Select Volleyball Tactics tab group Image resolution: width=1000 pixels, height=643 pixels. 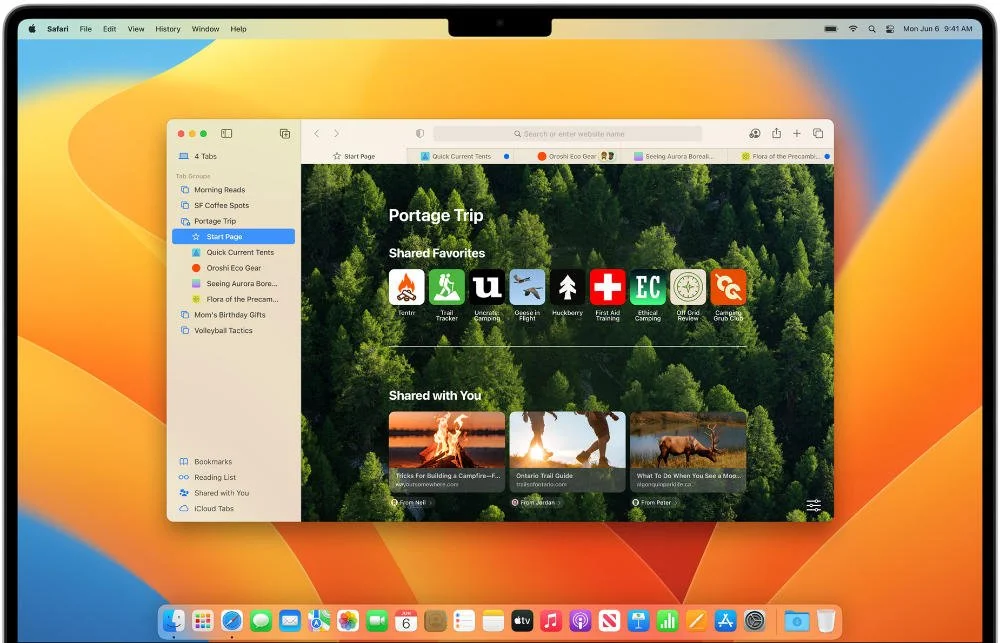coord(233,330)
